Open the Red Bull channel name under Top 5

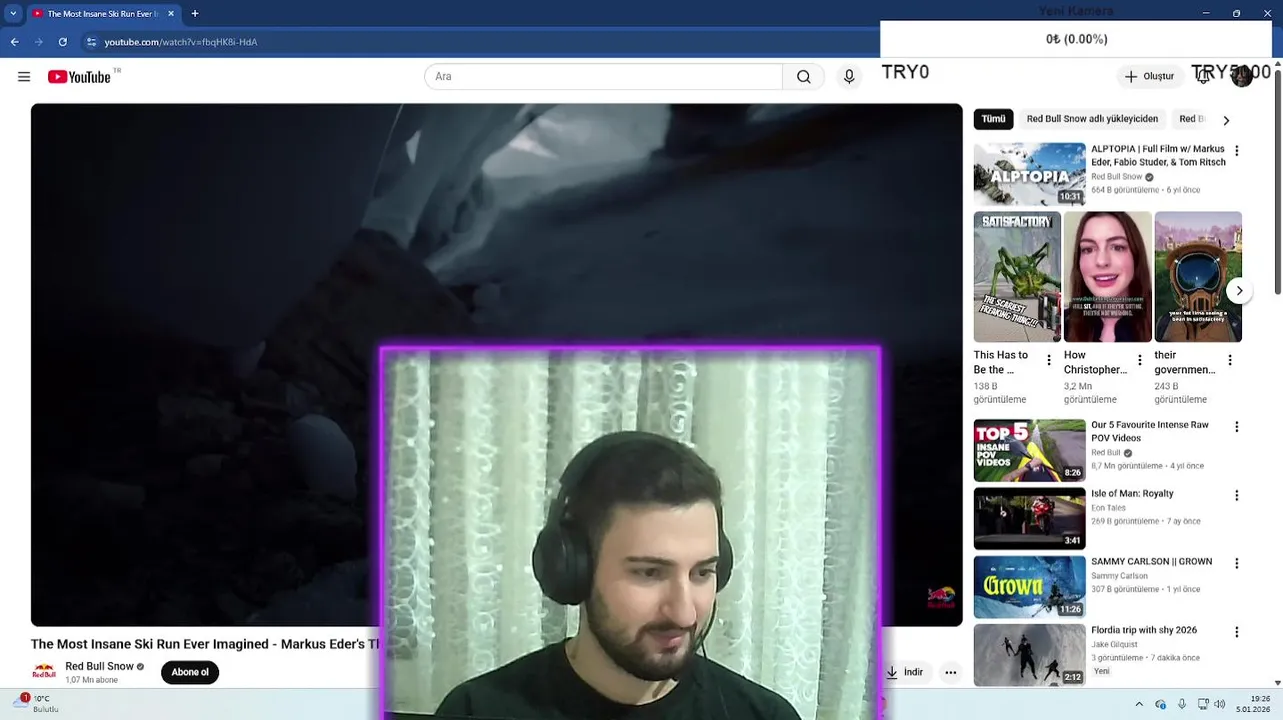(x=1105, y=453)
